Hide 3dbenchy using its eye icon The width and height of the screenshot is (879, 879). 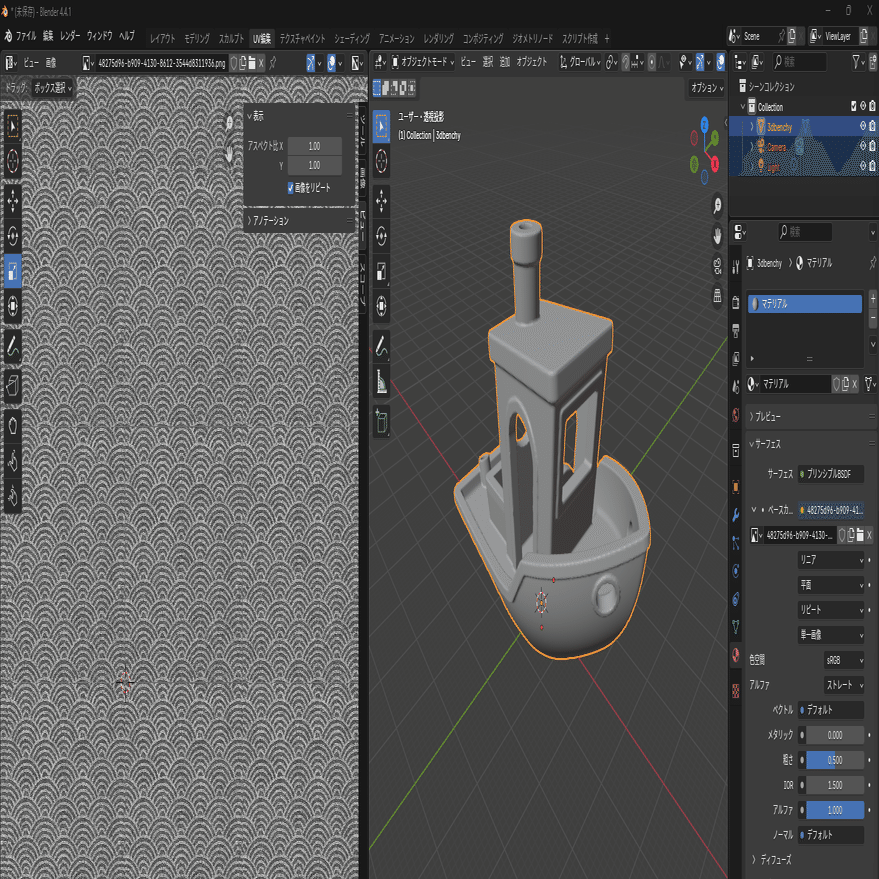pos(861,127)
